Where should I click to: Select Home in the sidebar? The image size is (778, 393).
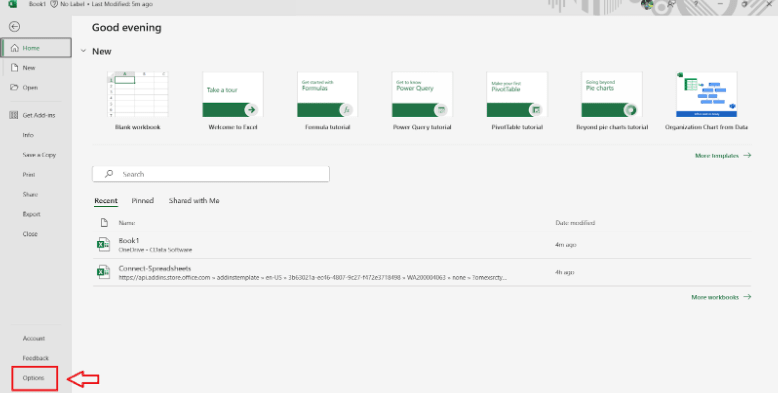pos(36,48)
